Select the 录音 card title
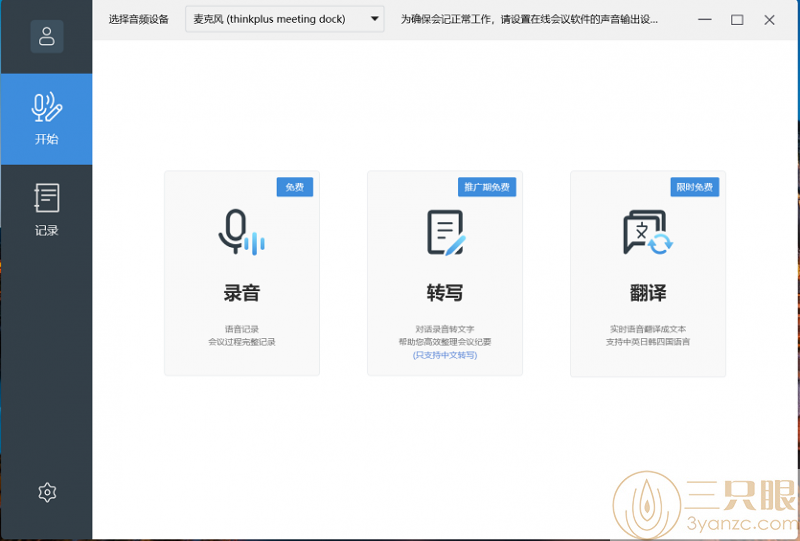Image resolution: width=800 pixels, height=541 pixels. pos(242,293)
